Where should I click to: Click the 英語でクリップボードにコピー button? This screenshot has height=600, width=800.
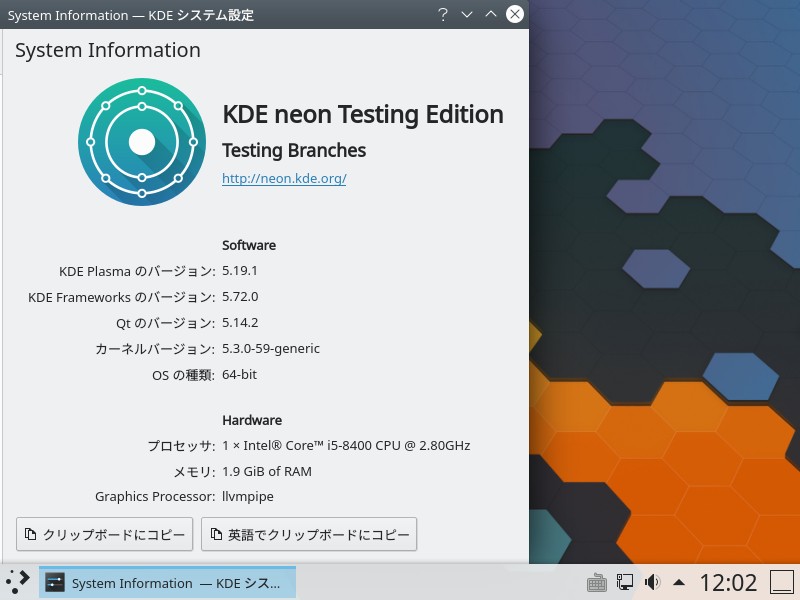coord(309,534)
